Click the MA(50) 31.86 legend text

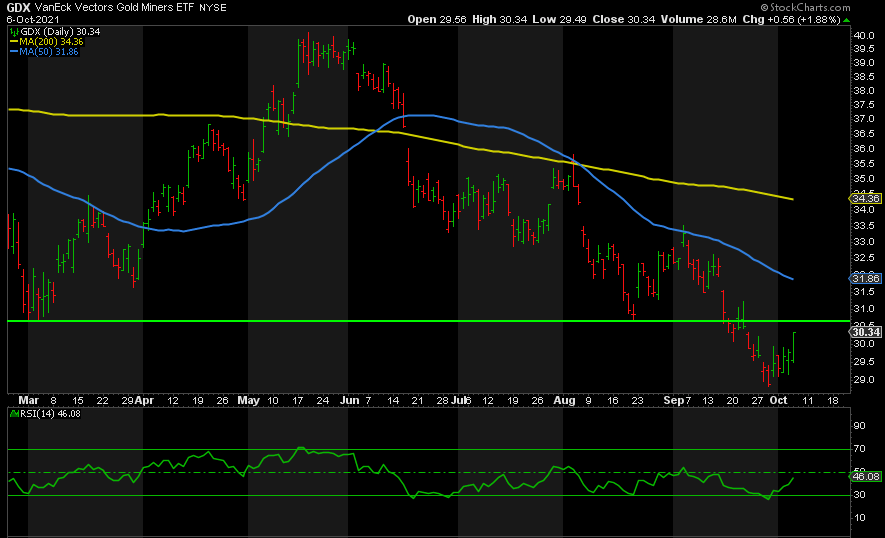click(49, 52)
